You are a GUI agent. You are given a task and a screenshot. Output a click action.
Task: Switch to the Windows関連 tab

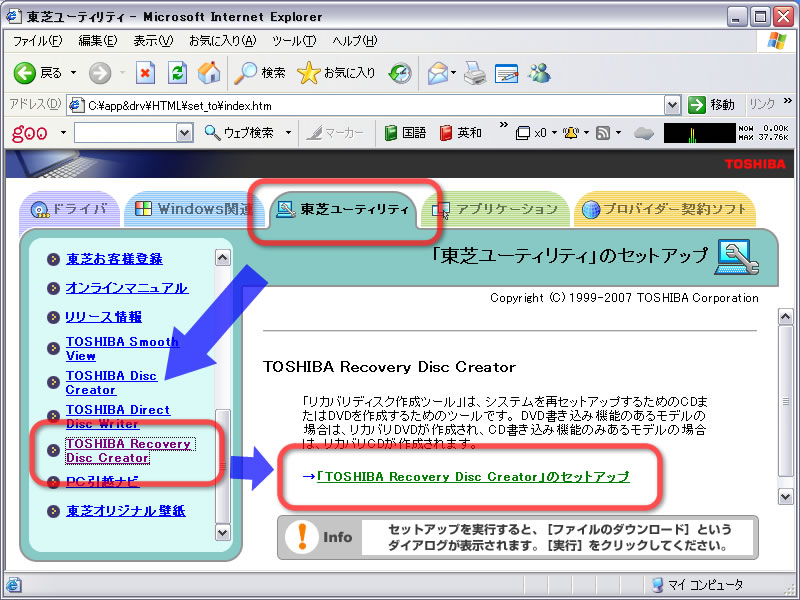(x=193, y=209)
